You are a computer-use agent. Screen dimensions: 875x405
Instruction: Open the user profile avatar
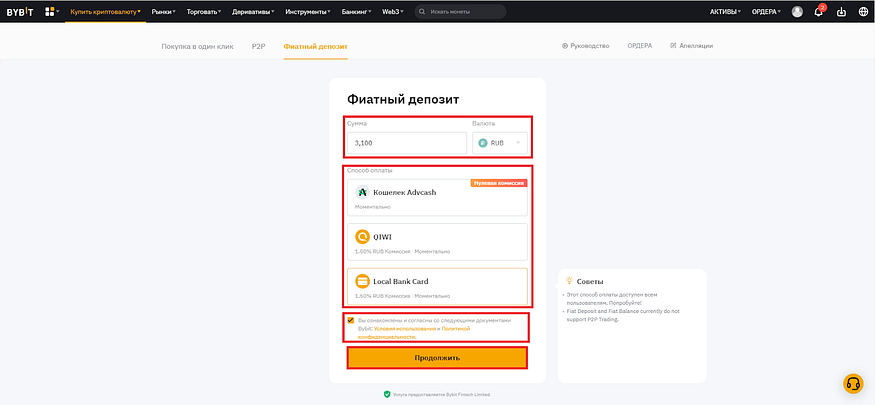tap(797, 12)
